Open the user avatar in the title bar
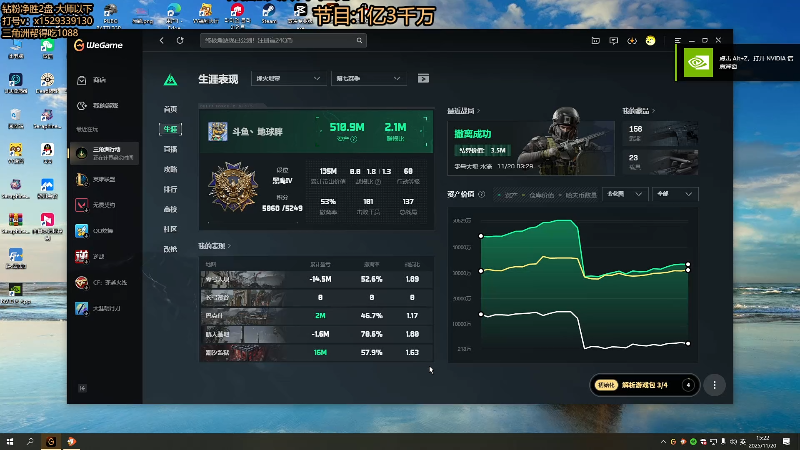 pyautogui.click(x=651, y=40)
